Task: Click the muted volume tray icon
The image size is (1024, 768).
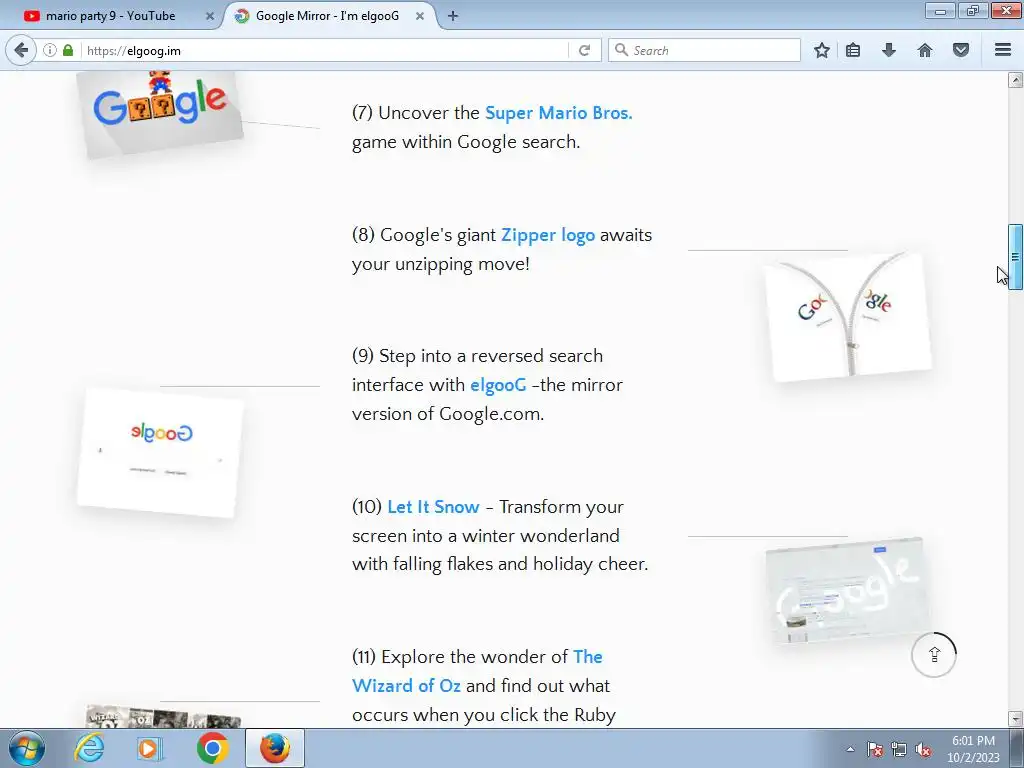Action: (923, 749)
